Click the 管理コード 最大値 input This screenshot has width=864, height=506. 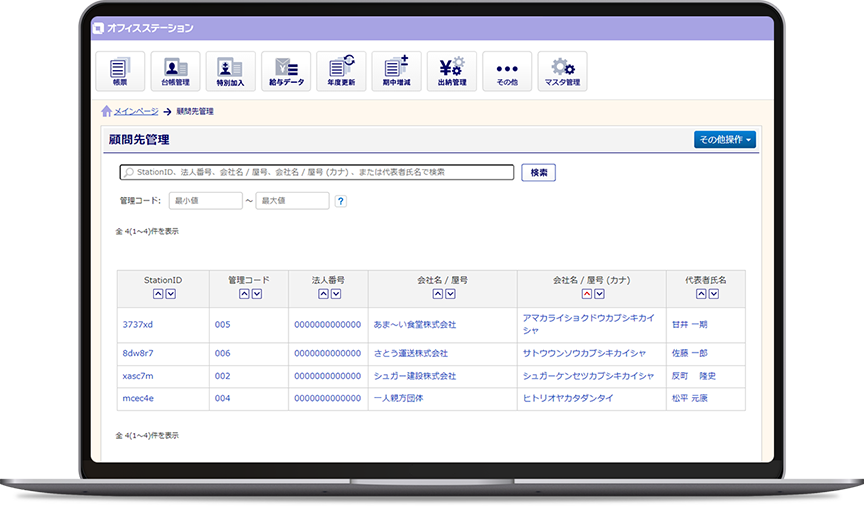point(293,201)
